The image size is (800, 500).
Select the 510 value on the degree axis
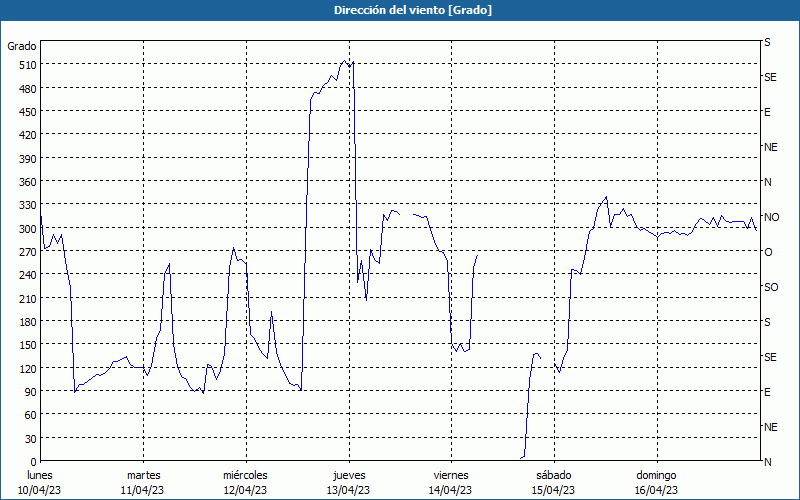[28, 65]
